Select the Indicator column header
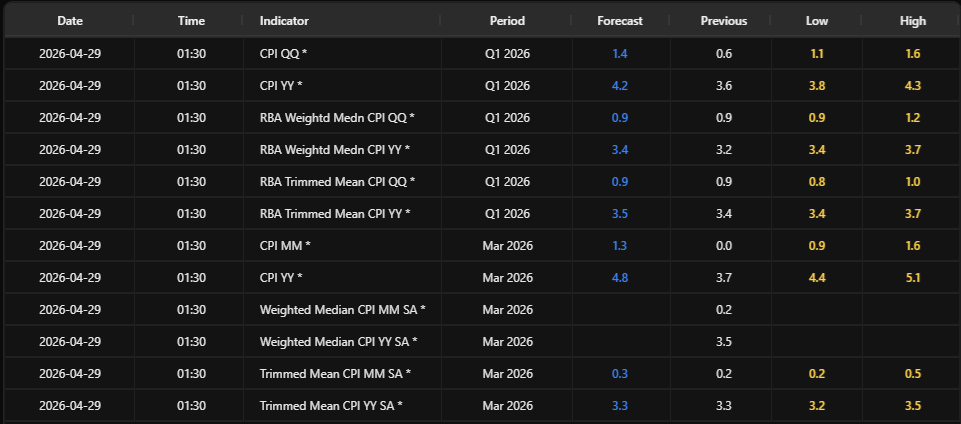 pos(284,21)
